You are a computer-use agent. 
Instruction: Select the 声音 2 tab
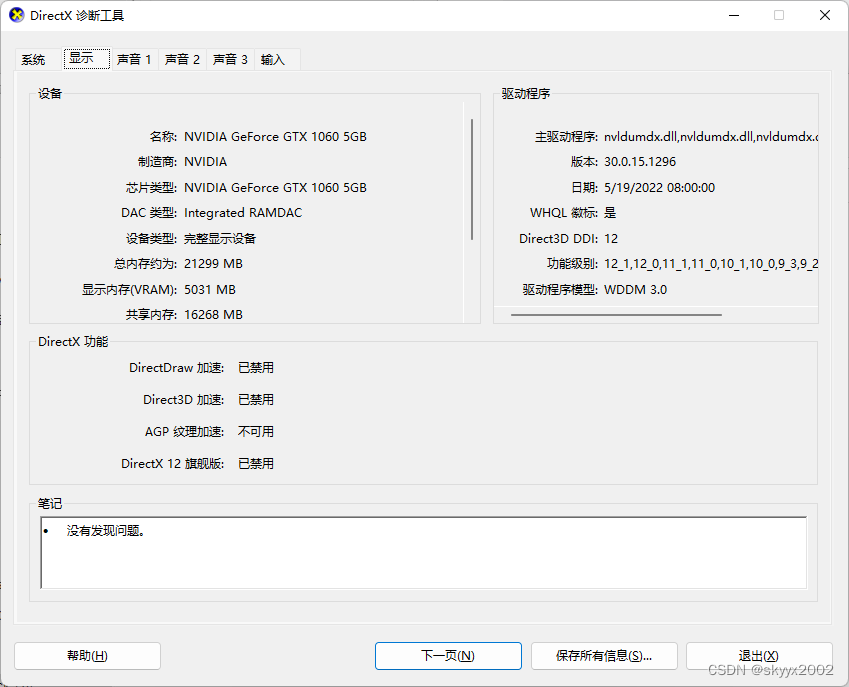click(x=181, y=59)
